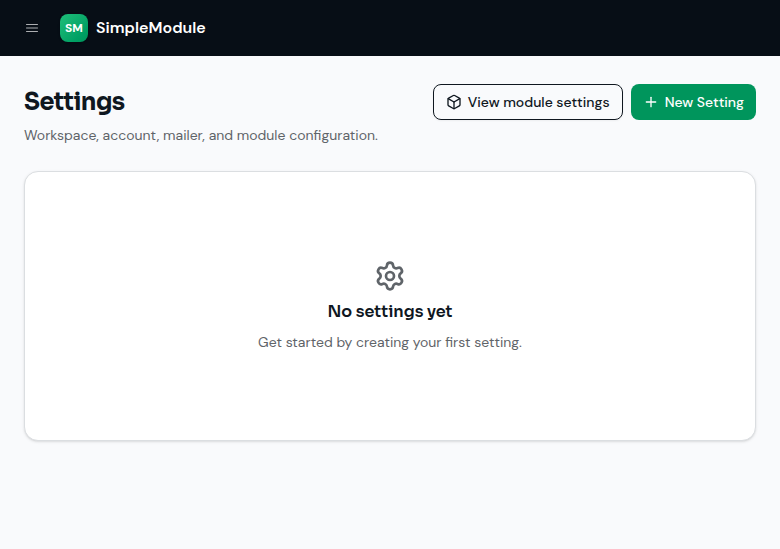The width and height of the screenshot is (780, 549).
Task: Click blank dark header right of SimpleModule
Action: [492, 28]
